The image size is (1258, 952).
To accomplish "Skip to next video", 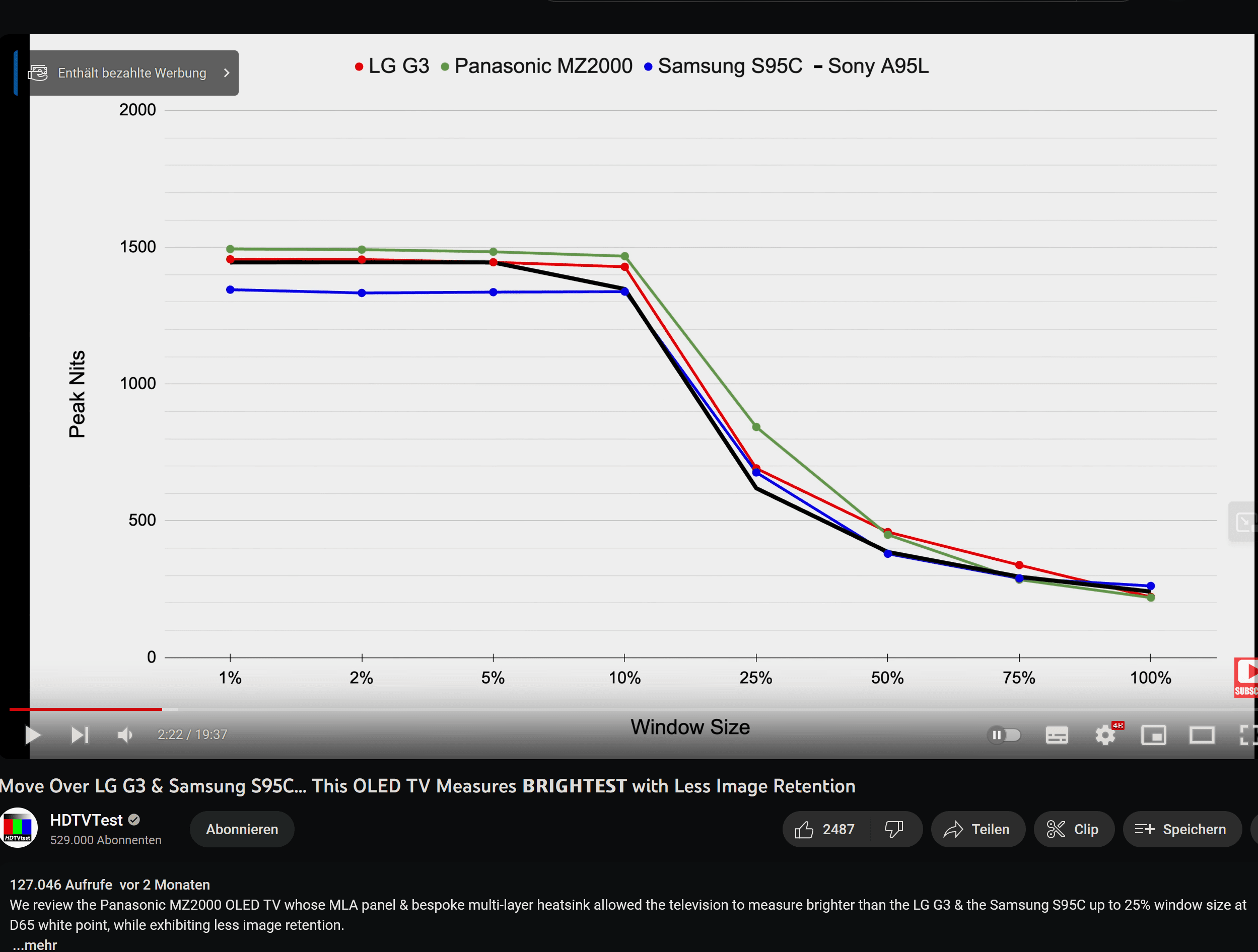I will 80,735.
